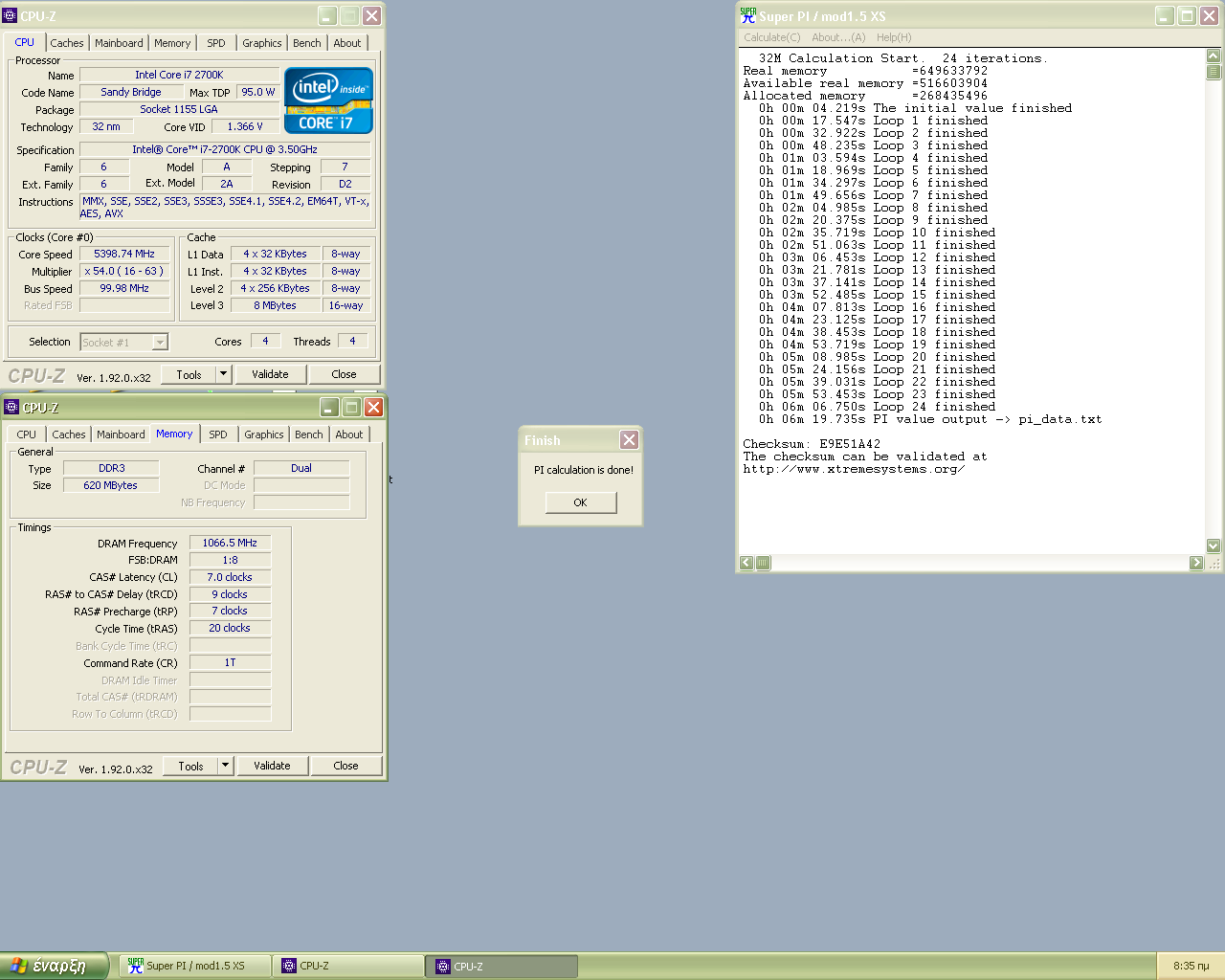Open About tab in lower CPU-Z window
This screenshot has height=980, width=1225.
coord(349,434)
